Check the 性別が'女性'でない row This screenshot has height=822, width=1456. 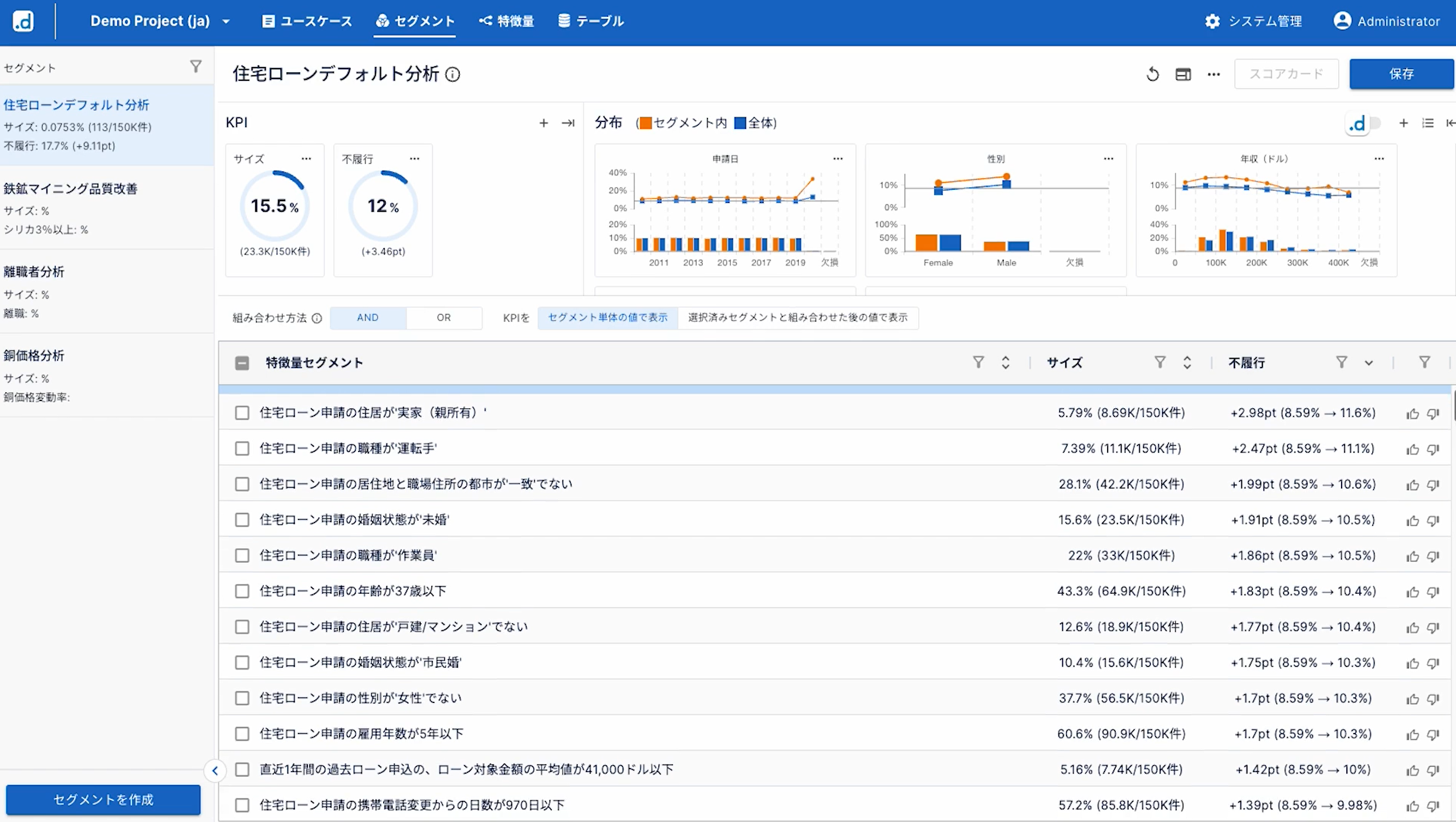tap(242, 698)
